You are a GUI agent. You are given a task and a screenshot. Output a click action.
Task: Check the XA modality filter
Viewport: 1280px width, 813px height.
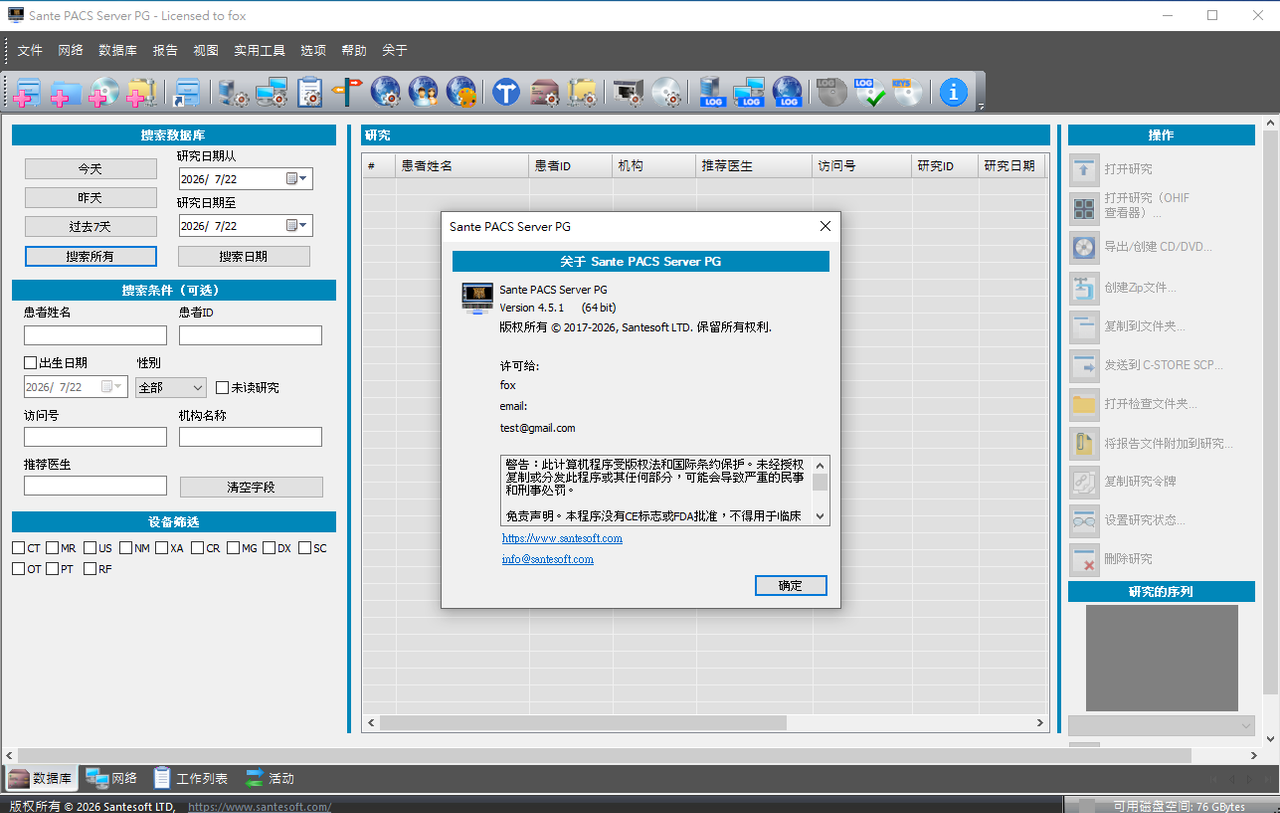pos(162,548)
